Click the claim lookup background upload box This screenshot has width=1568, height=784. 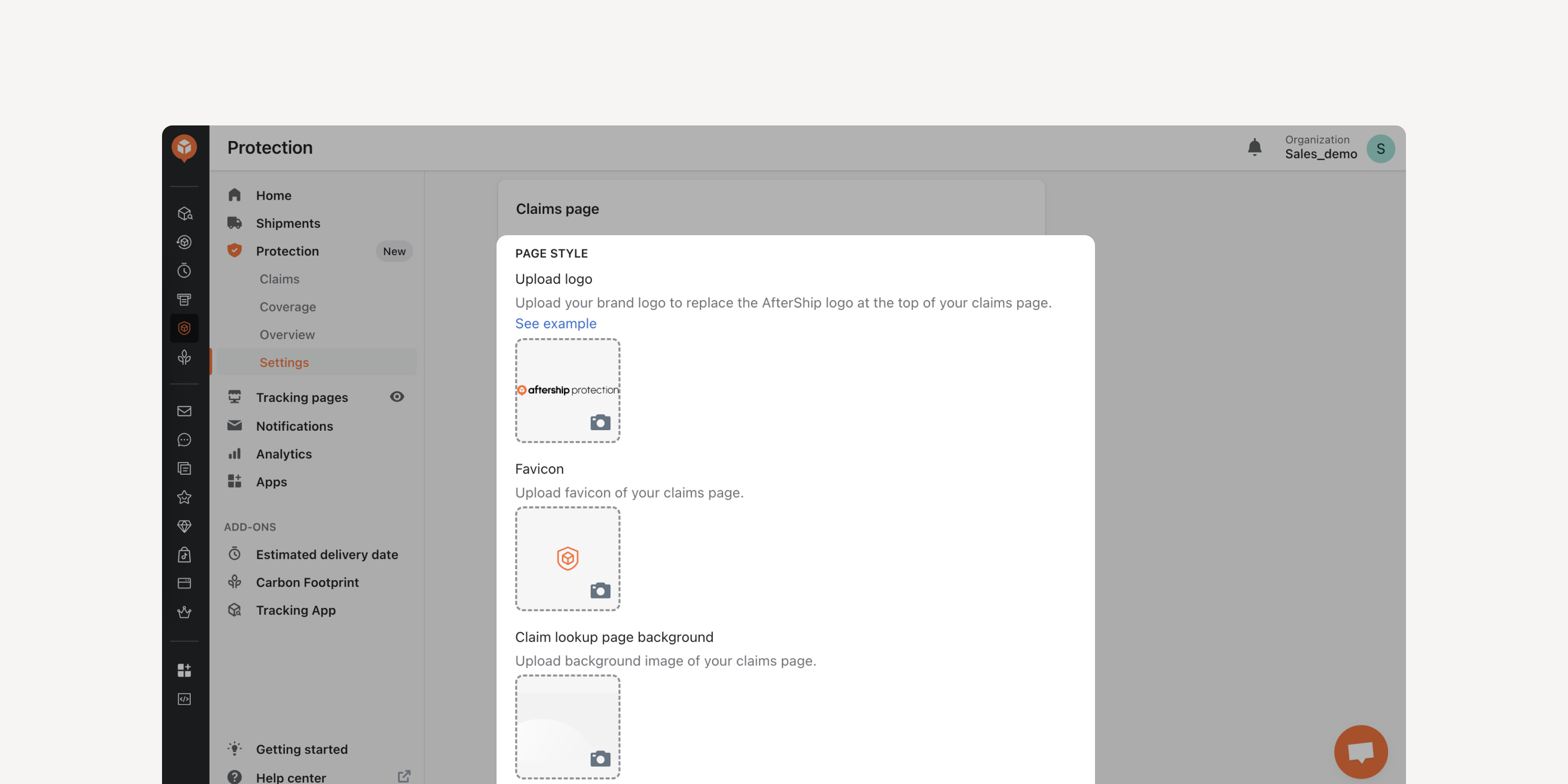(x=568, y=727)
